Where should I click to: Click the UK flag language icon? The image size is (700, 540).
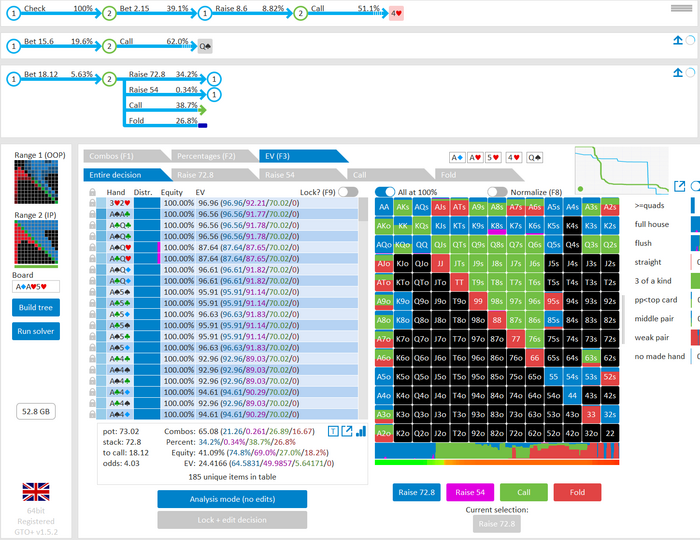36,491
